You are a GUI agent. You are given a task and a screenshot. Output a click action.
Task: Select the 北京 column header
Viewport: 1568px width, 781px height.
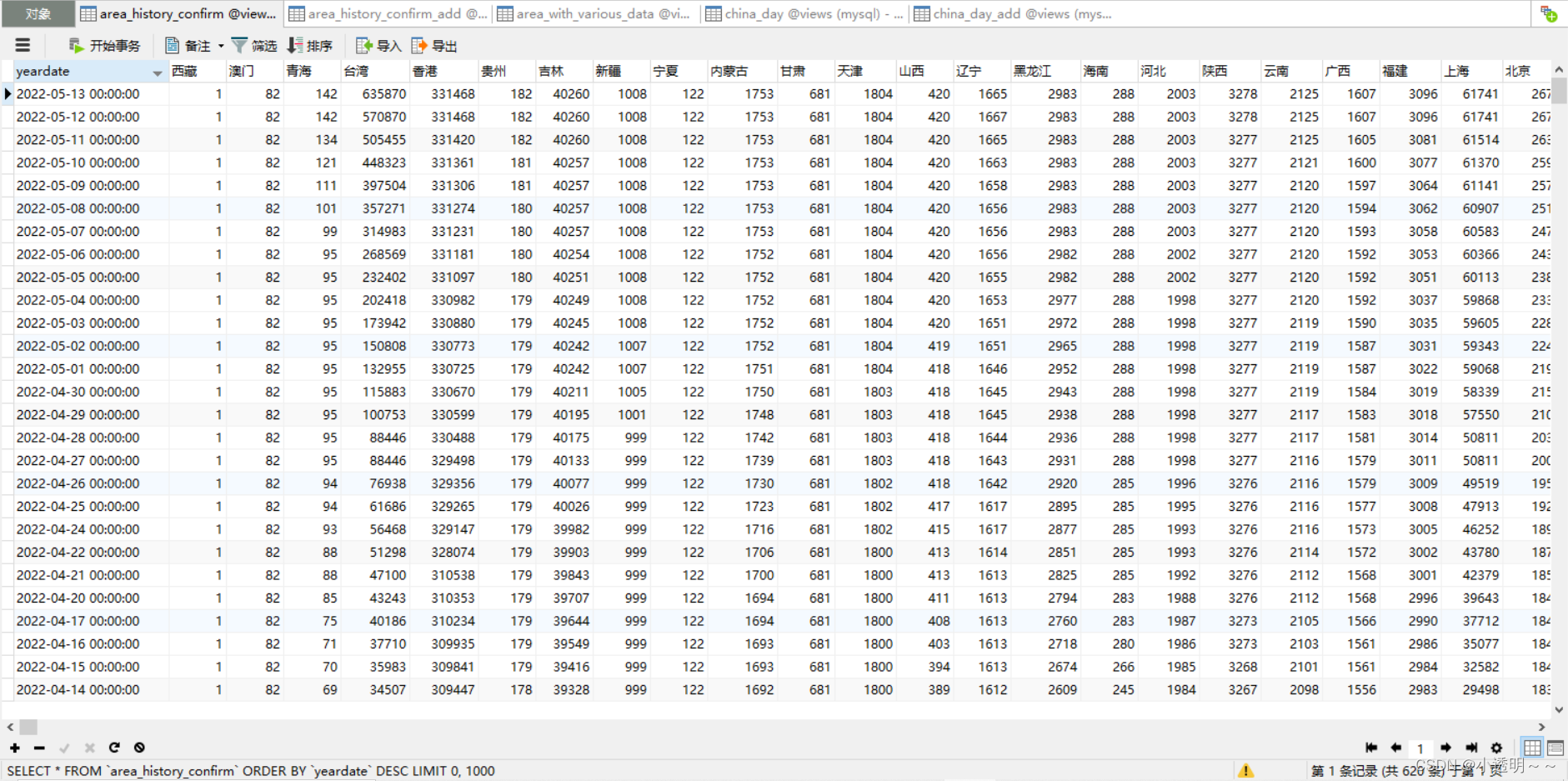tap(1526, 71)
